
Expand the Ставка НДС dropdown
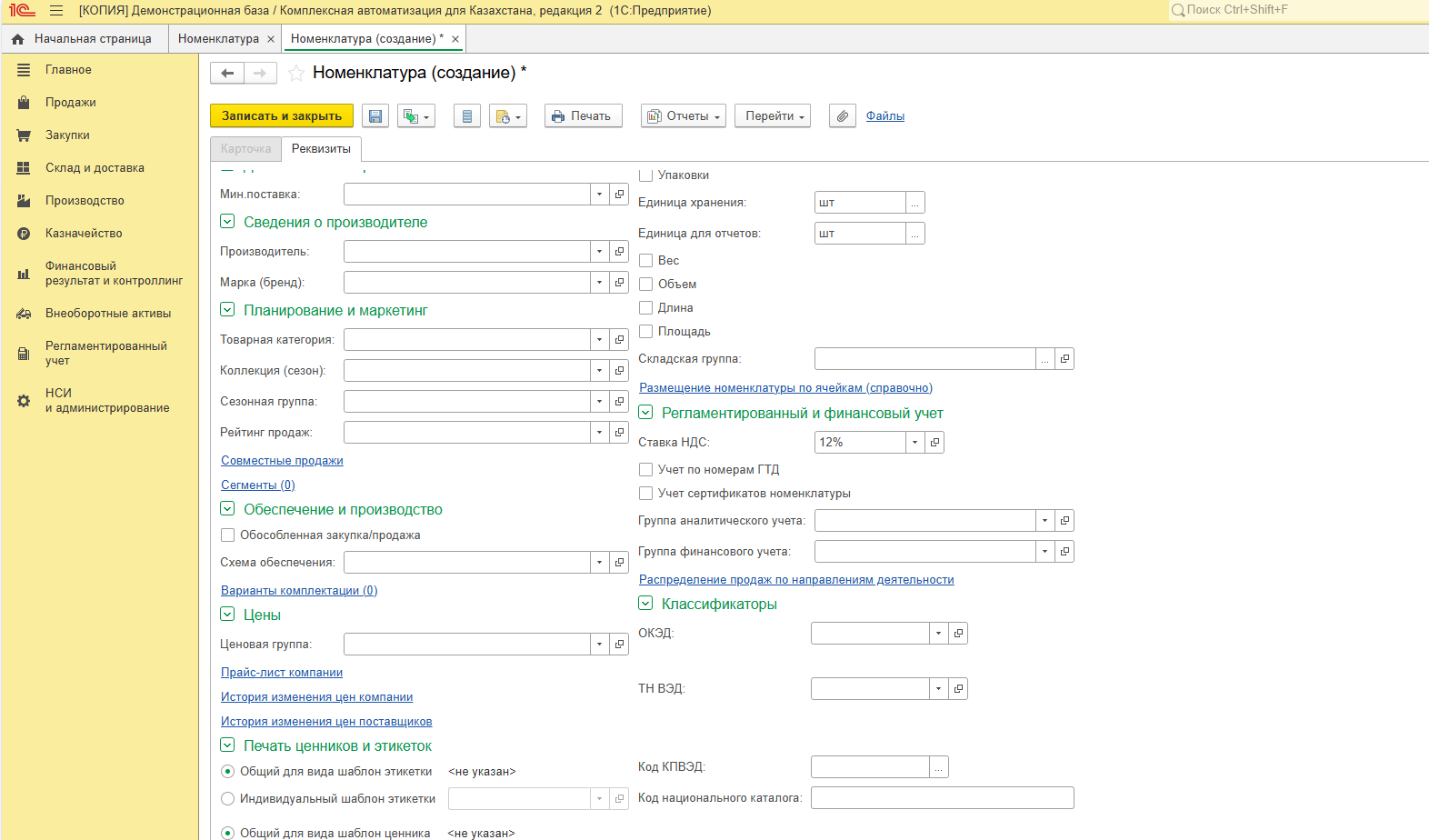point(914,443)
